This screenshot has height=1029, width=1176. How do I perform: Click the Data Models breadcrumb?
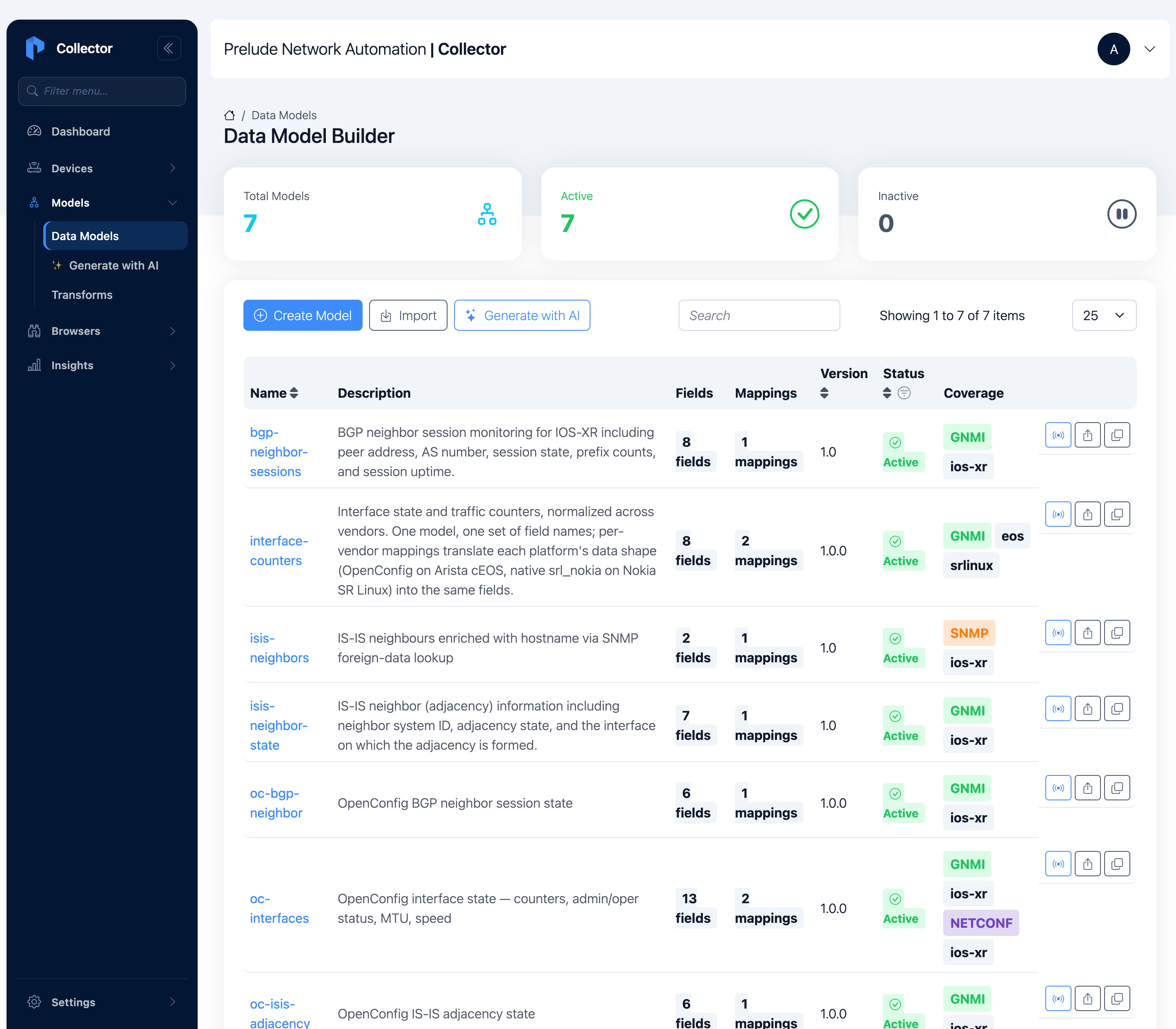click(x=284, y=116)
